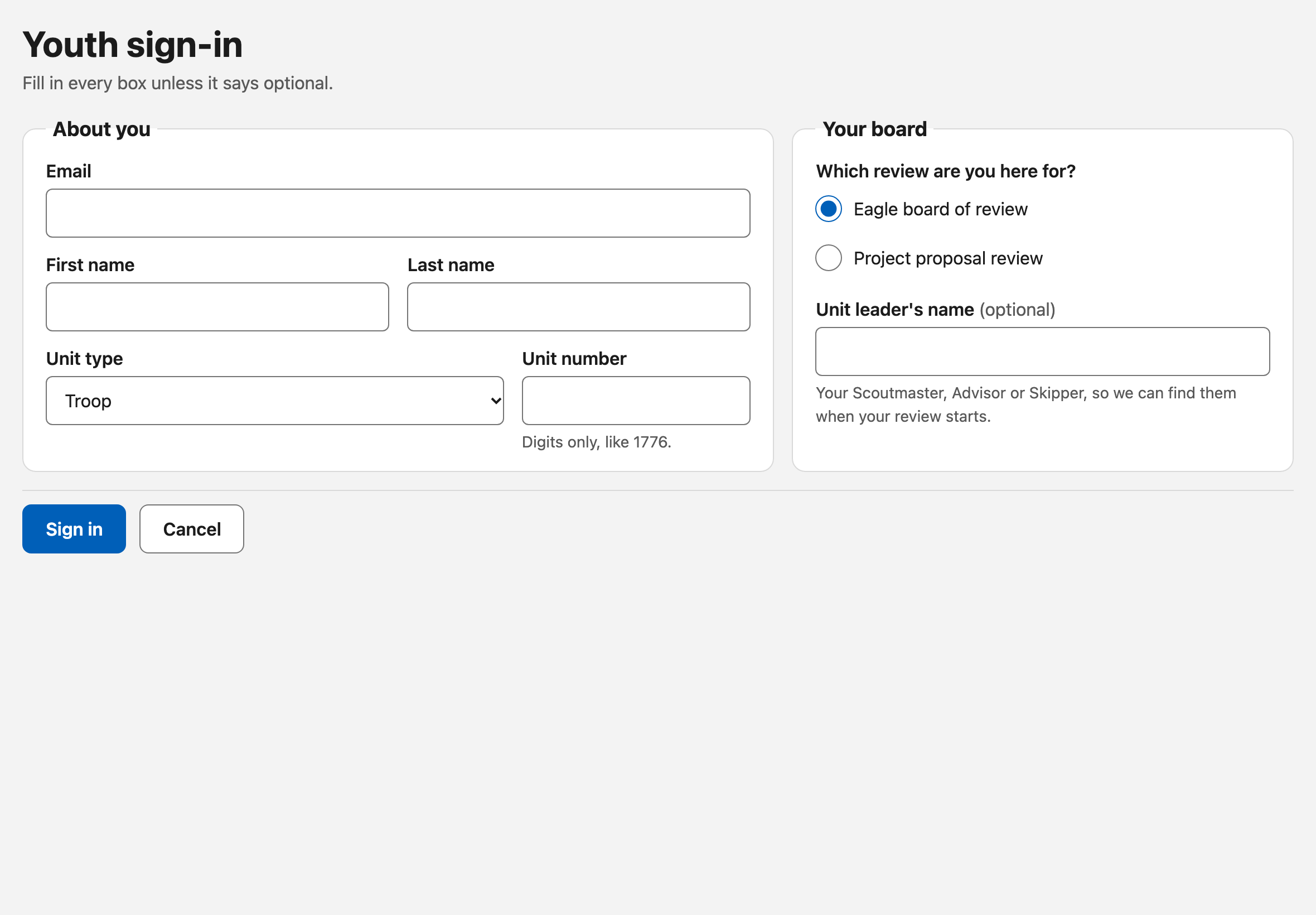The width and height of the screenshot is (1316, 915).
Task: Click the 'Youth sign-in' heading
Action: 132,45
